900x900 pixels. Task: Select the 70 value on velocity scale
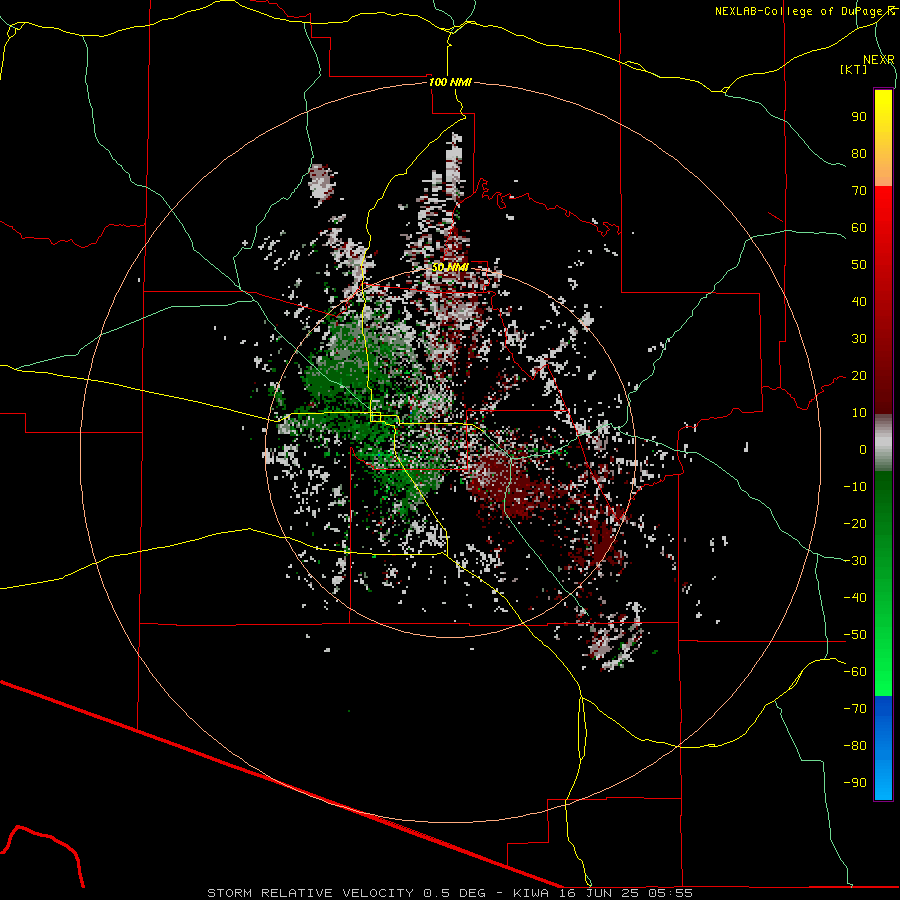click(x=859, y=191)
